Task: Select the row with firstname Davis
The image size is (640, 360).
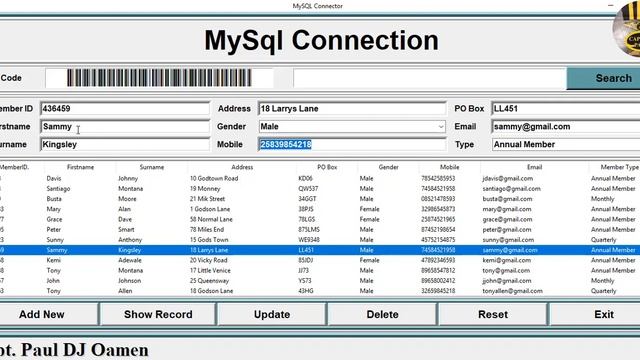Action: [320, 178]
